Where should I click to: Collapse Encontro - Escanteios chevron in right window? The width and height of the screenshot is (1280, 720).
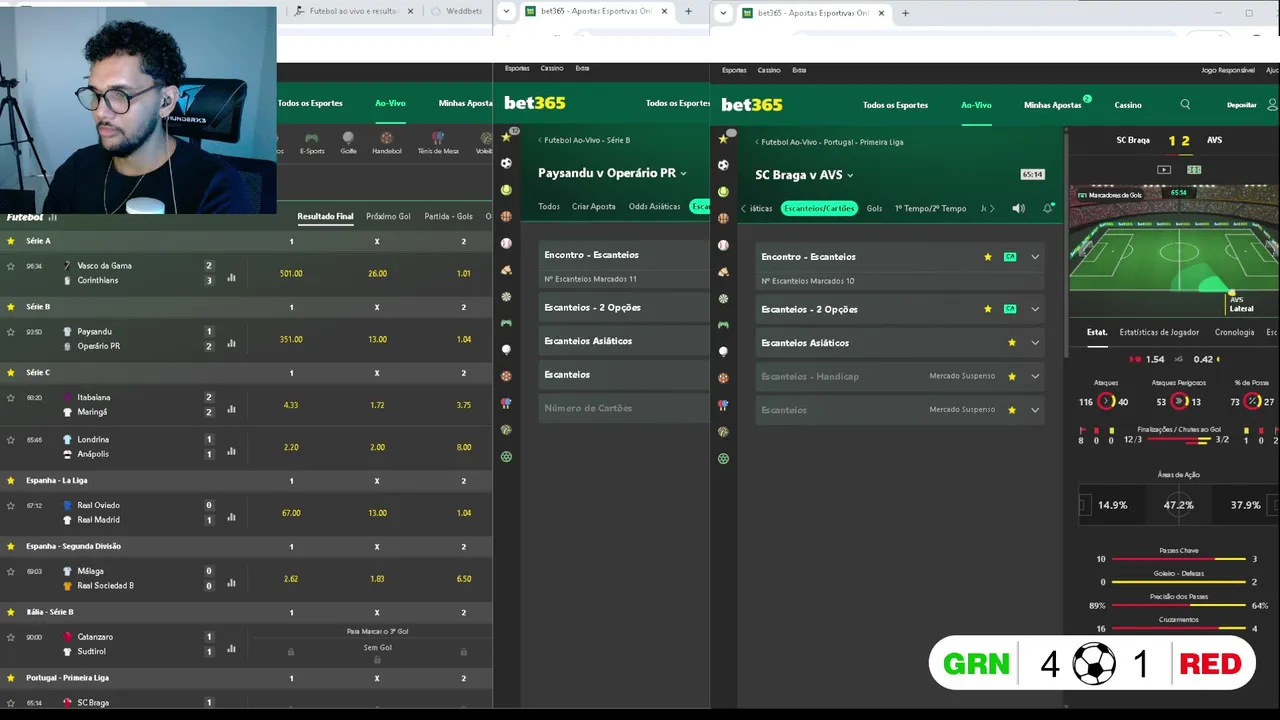click(x=1035, y=257)
